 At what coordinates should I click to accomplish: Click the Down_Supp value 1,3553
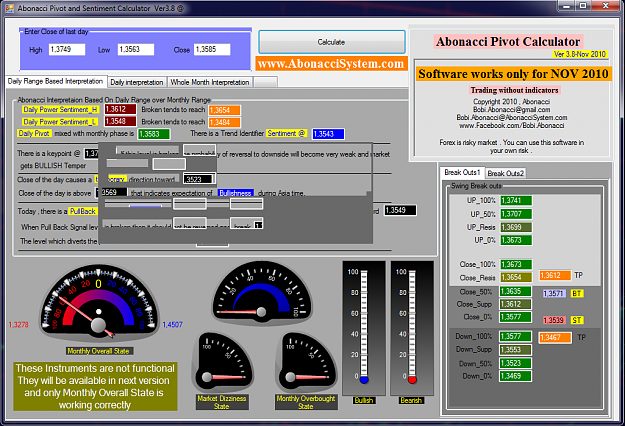(x=516, y=350)
